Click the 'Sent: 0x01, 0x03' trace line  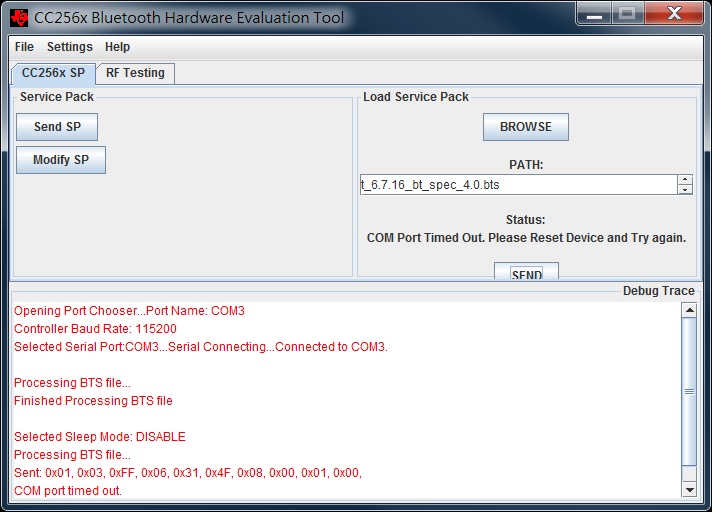tap(188, 473)
